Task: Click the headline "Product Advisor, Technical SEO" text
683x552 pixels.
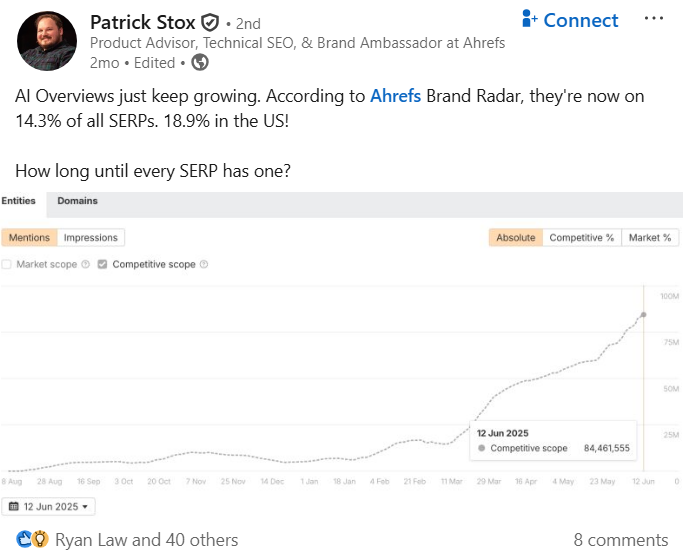Action: coord(193,43)
